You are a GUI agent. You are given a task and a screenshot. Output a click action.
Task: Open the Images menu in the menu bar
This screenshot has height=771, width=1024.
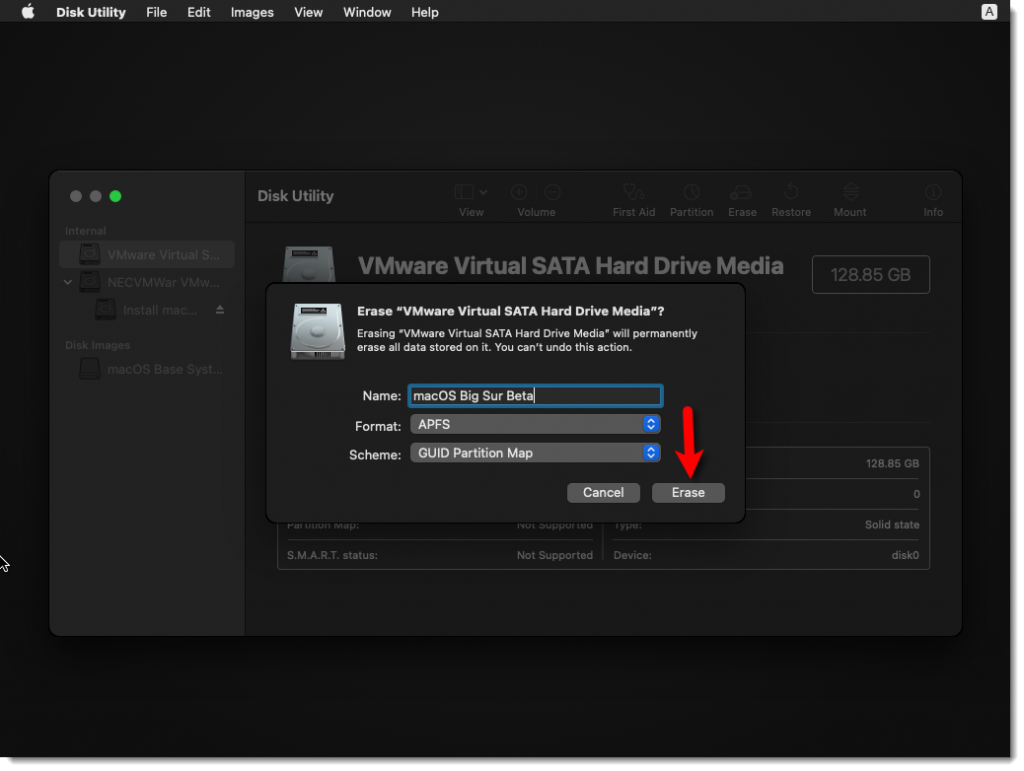point(251,12)
